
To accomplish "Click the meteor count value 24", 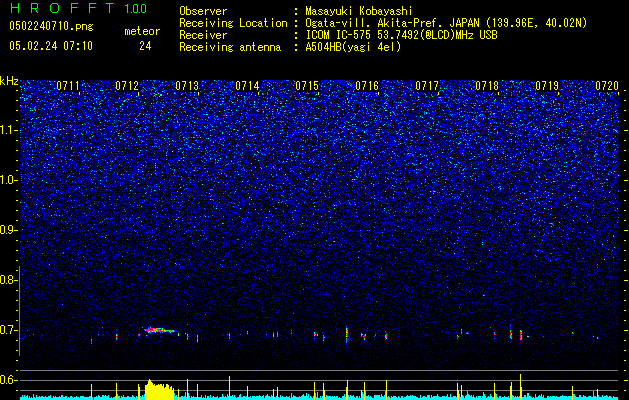I will 145,46.
